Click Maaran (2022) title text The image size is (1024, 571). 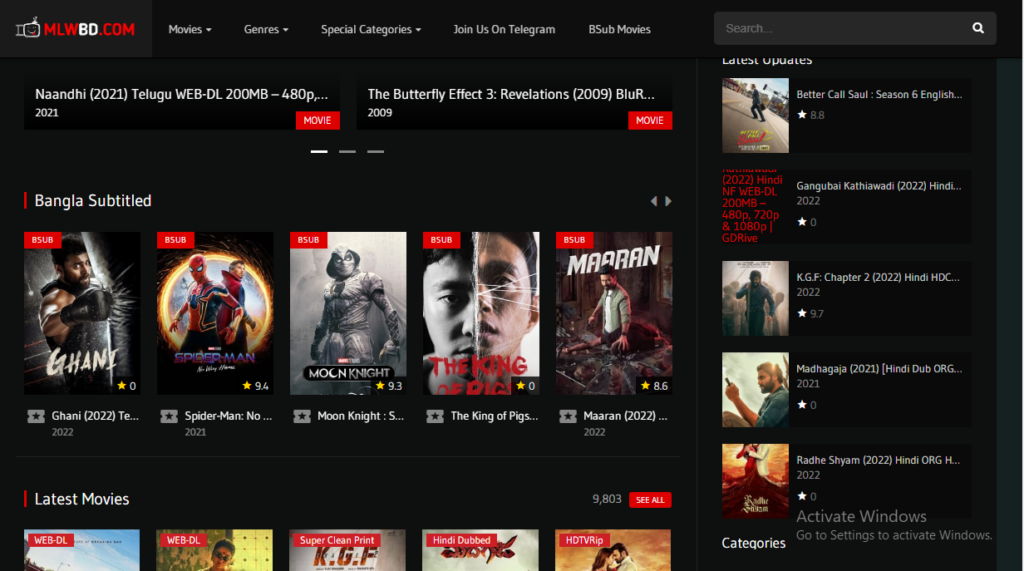[626, 416]
